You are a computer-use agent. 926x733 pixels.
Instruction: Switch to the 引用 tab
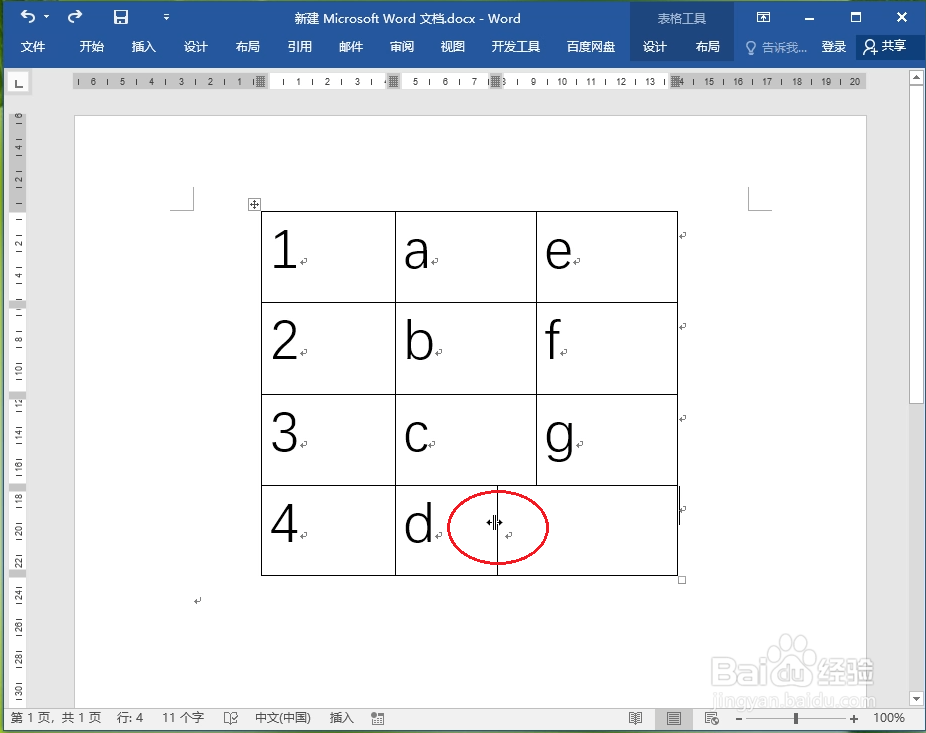point(299,47)
